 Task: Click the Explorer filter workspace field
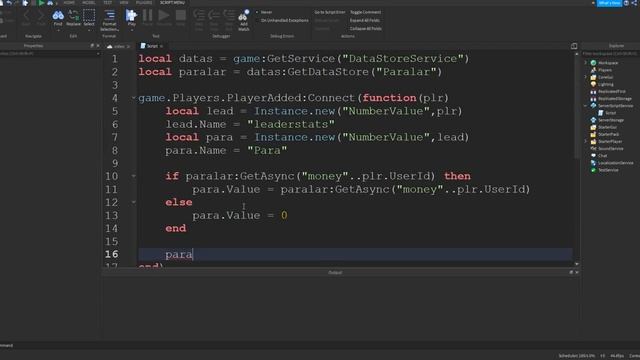coord(611,53)
